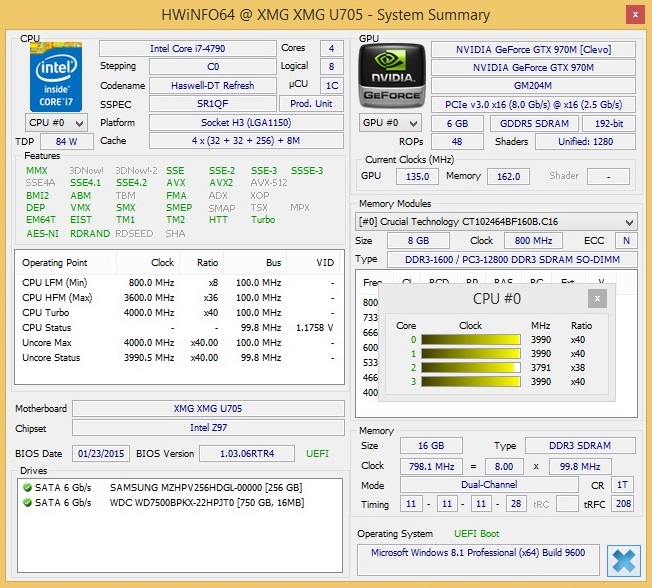Click the NVIDIA GeForce GTX 970M [Clevo] field
This screenshot has height=588, width=652.
pos(533,49)
